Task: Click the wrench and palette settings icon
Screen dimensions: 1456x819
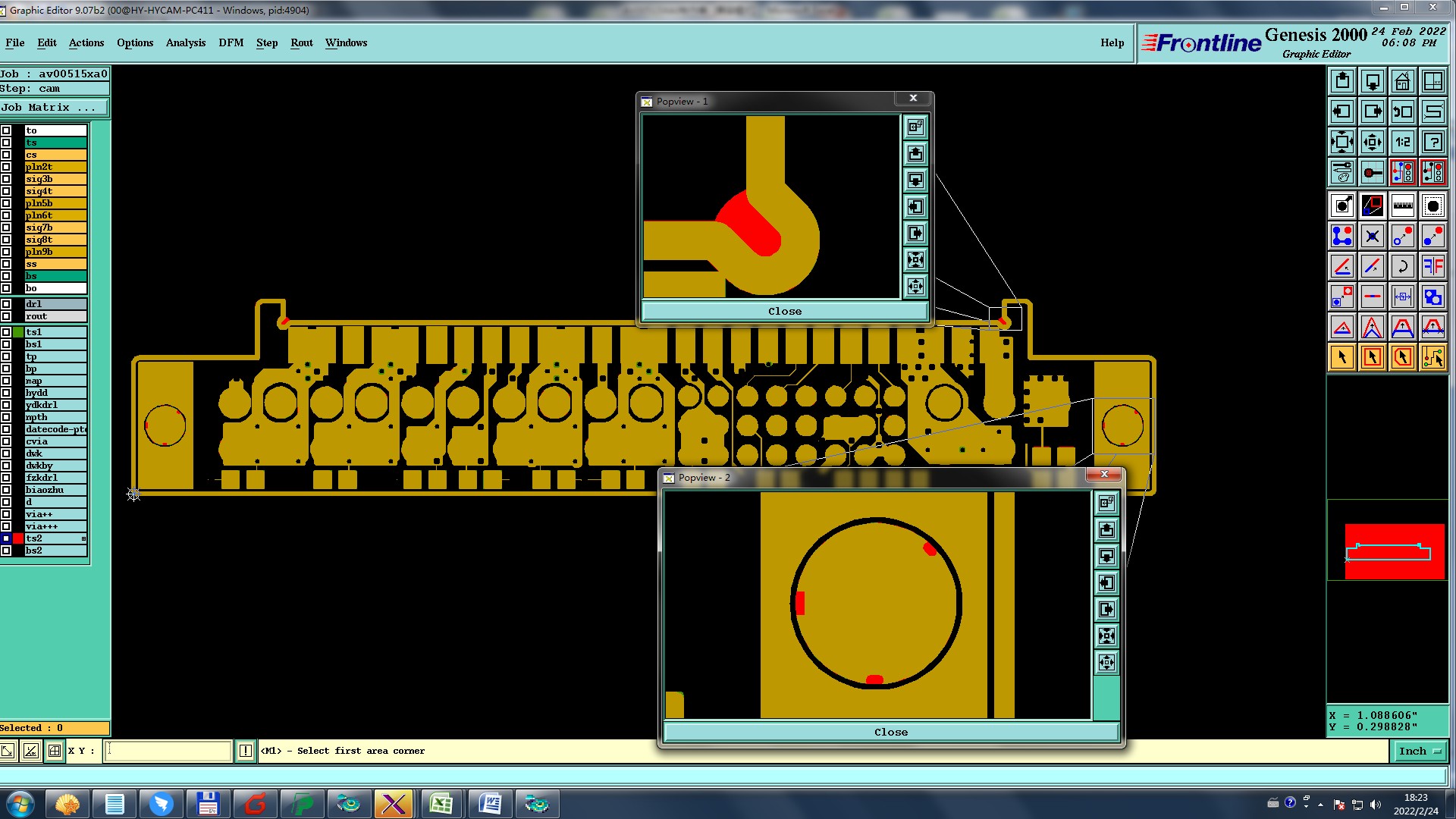Action: click(1341, 173)
